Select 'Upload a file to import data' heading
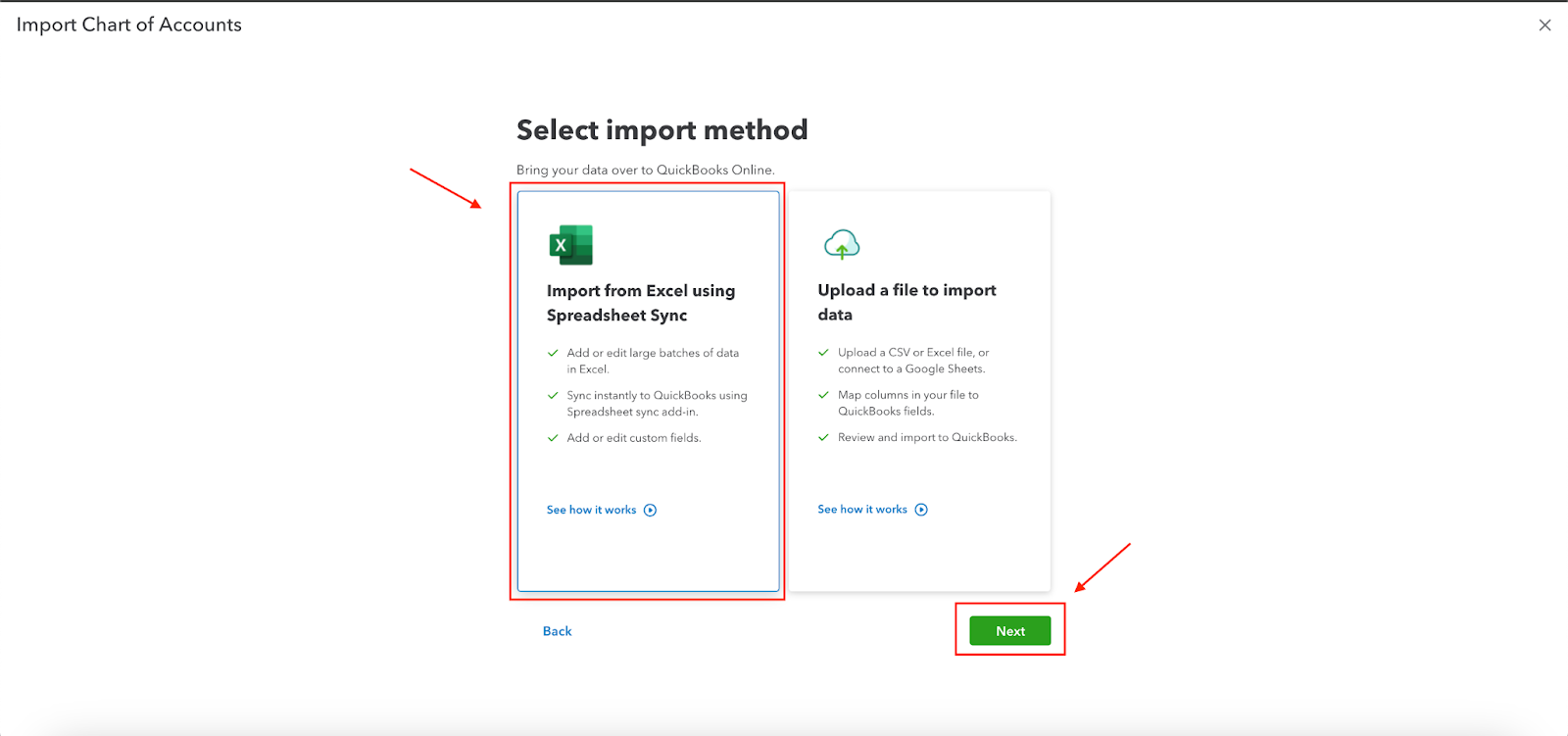 click(x=907, y=302)
